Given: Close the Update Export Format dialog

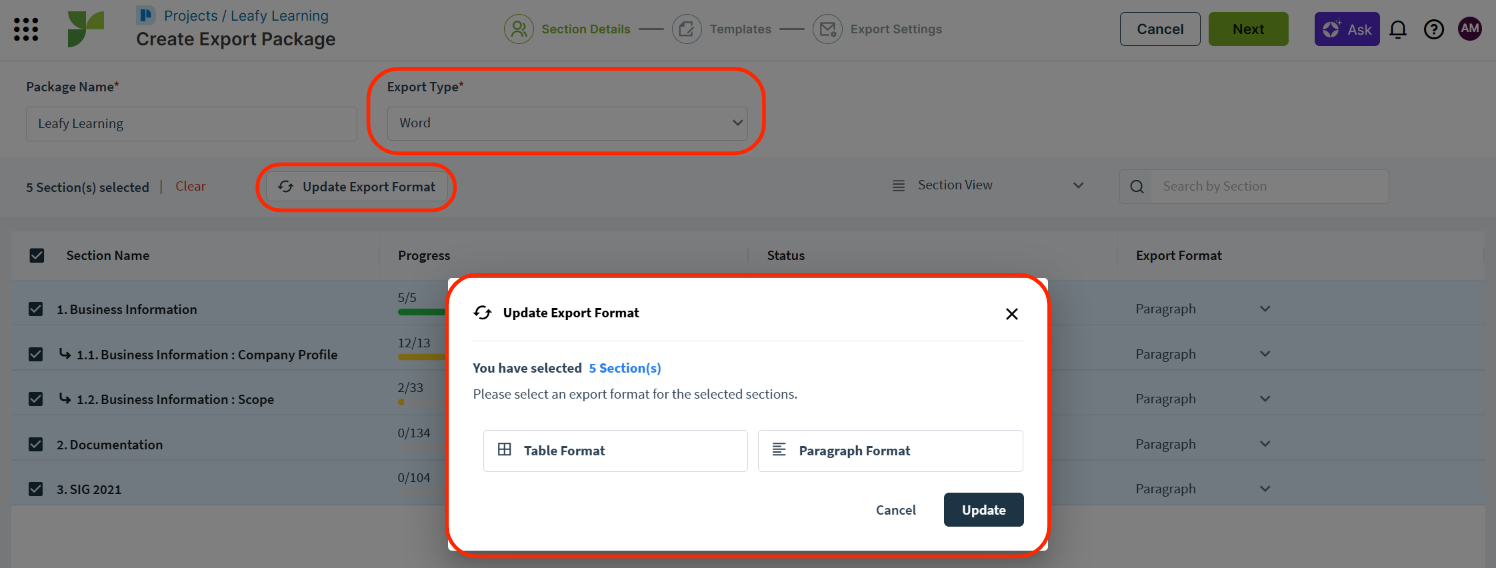Looking at the screenshot, I should pos(1011,314).
